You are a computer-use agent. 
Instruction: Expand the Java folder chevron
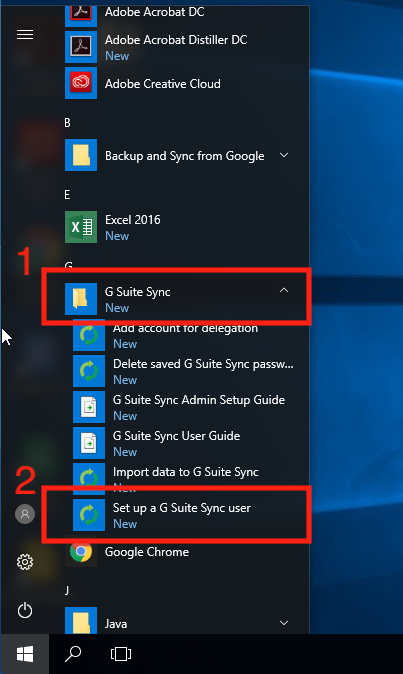[284, 623]
